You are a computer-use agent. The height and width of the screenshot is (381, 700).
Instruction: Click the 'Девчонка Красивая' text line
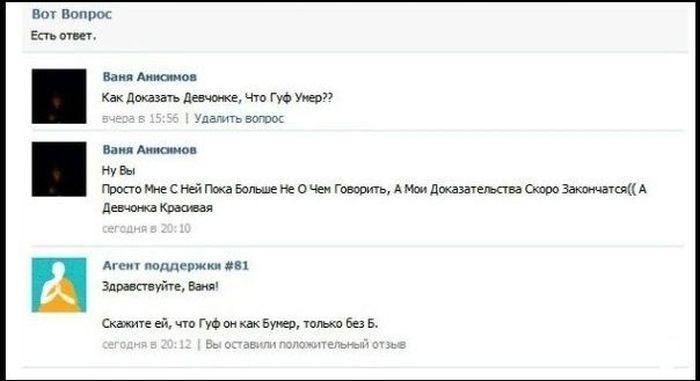(x=157, y=208)
